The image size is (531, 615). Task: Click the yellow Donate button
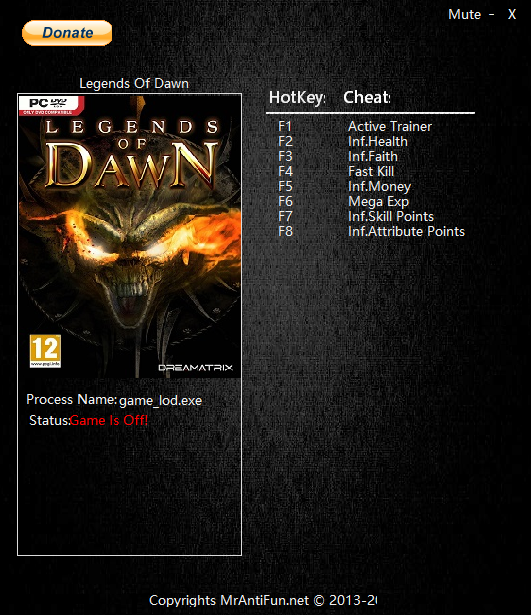pyautogui.click(x=67, y=33)
